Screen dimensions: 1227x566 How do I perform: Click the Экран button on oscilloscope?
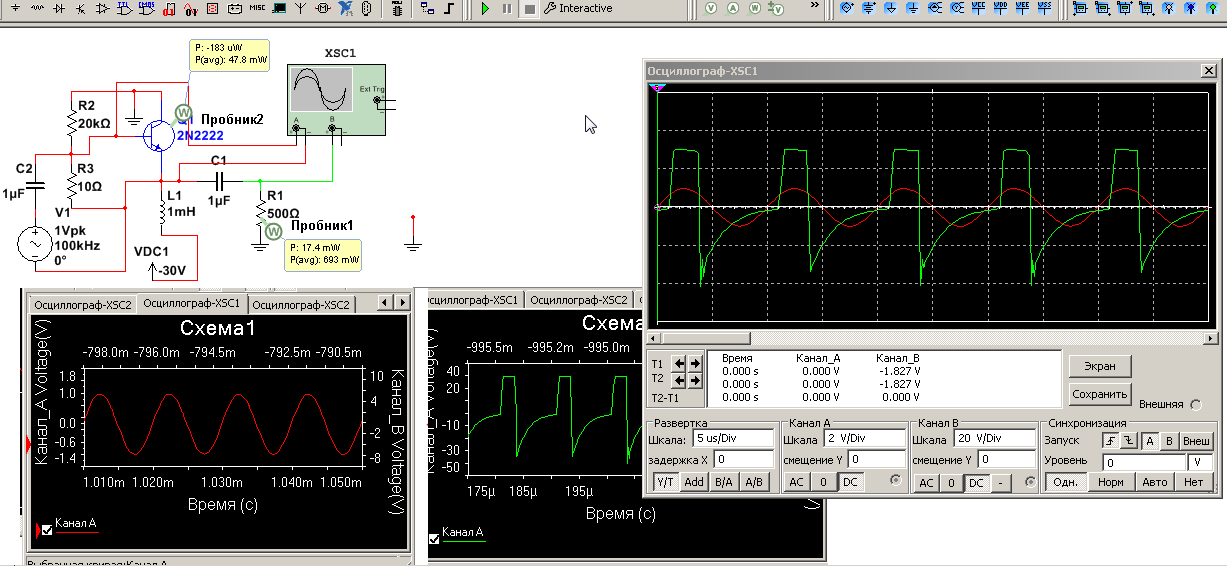tap(1100, 366)
